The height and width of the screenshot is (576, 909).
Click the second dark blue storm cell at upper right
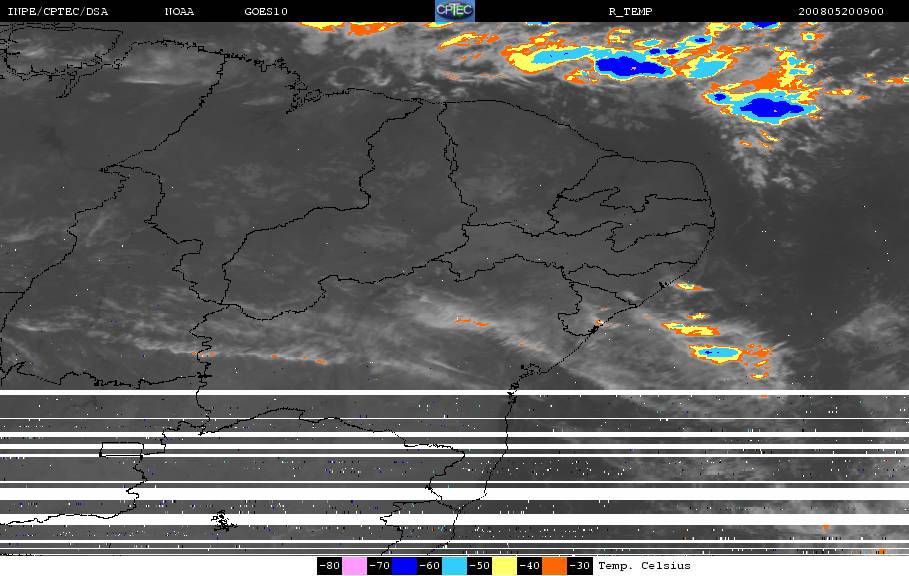(x=771, y=108)
